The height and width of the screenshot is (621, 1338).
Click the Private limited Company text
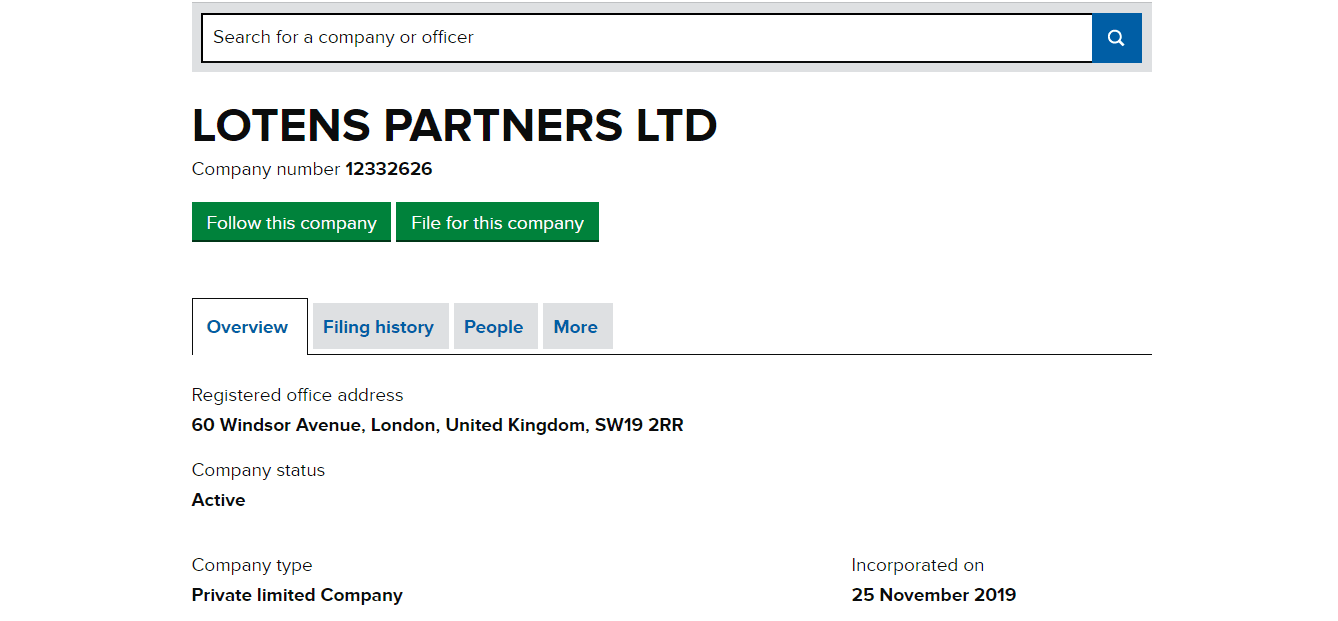click(297, 595)
